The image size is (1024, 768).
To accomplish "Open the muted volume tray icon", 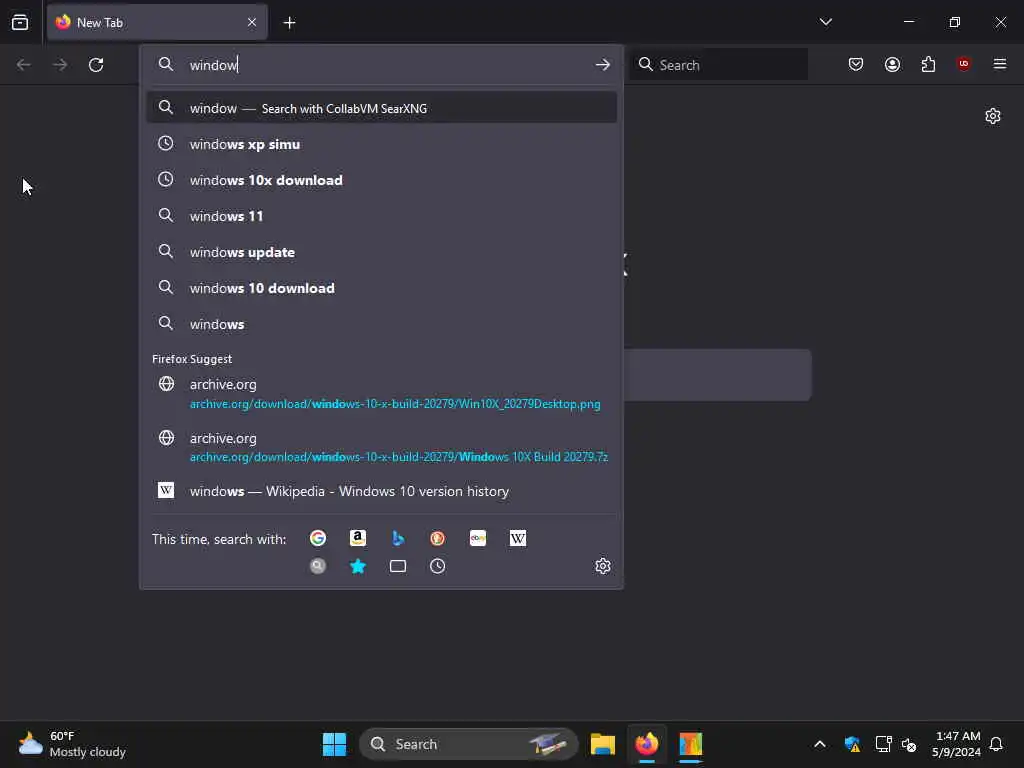I will (x=909, y=744).
